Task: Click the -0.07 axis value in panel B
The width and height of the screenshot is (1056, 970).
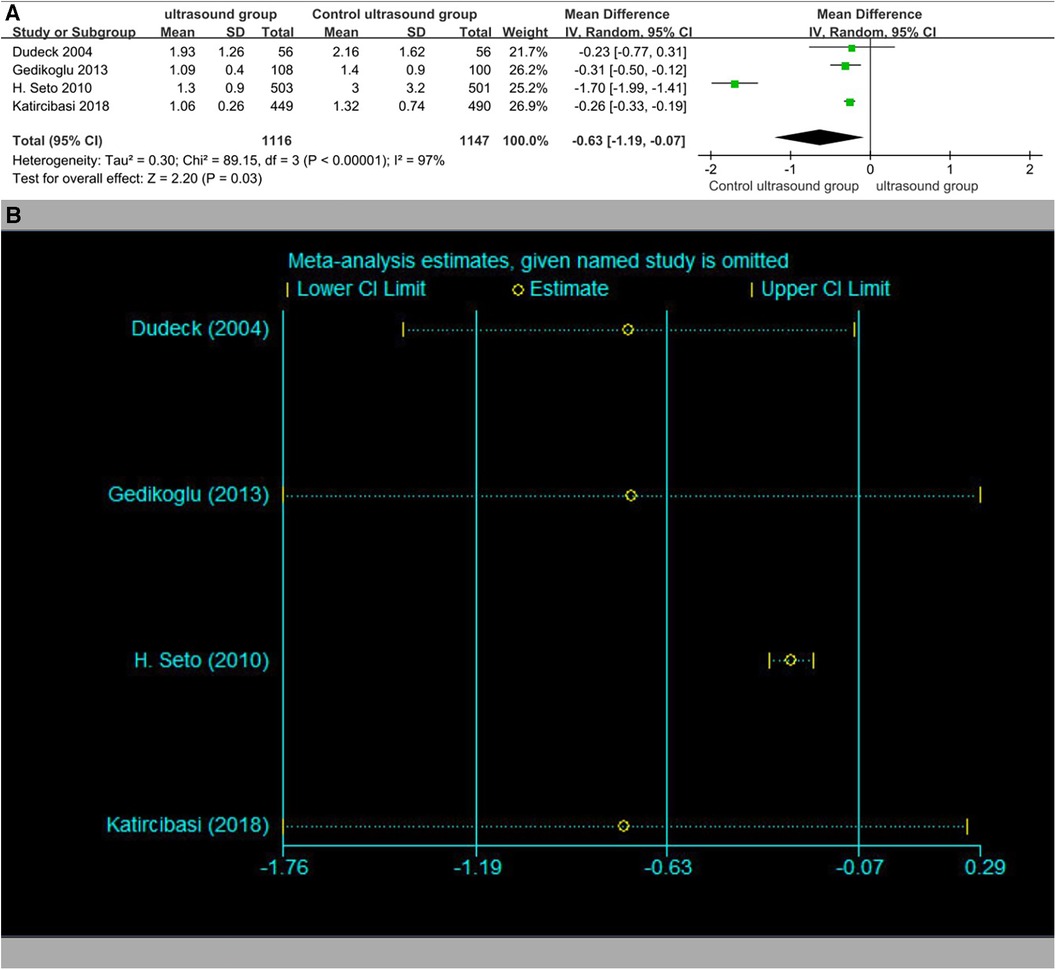Action: point(859,867)
